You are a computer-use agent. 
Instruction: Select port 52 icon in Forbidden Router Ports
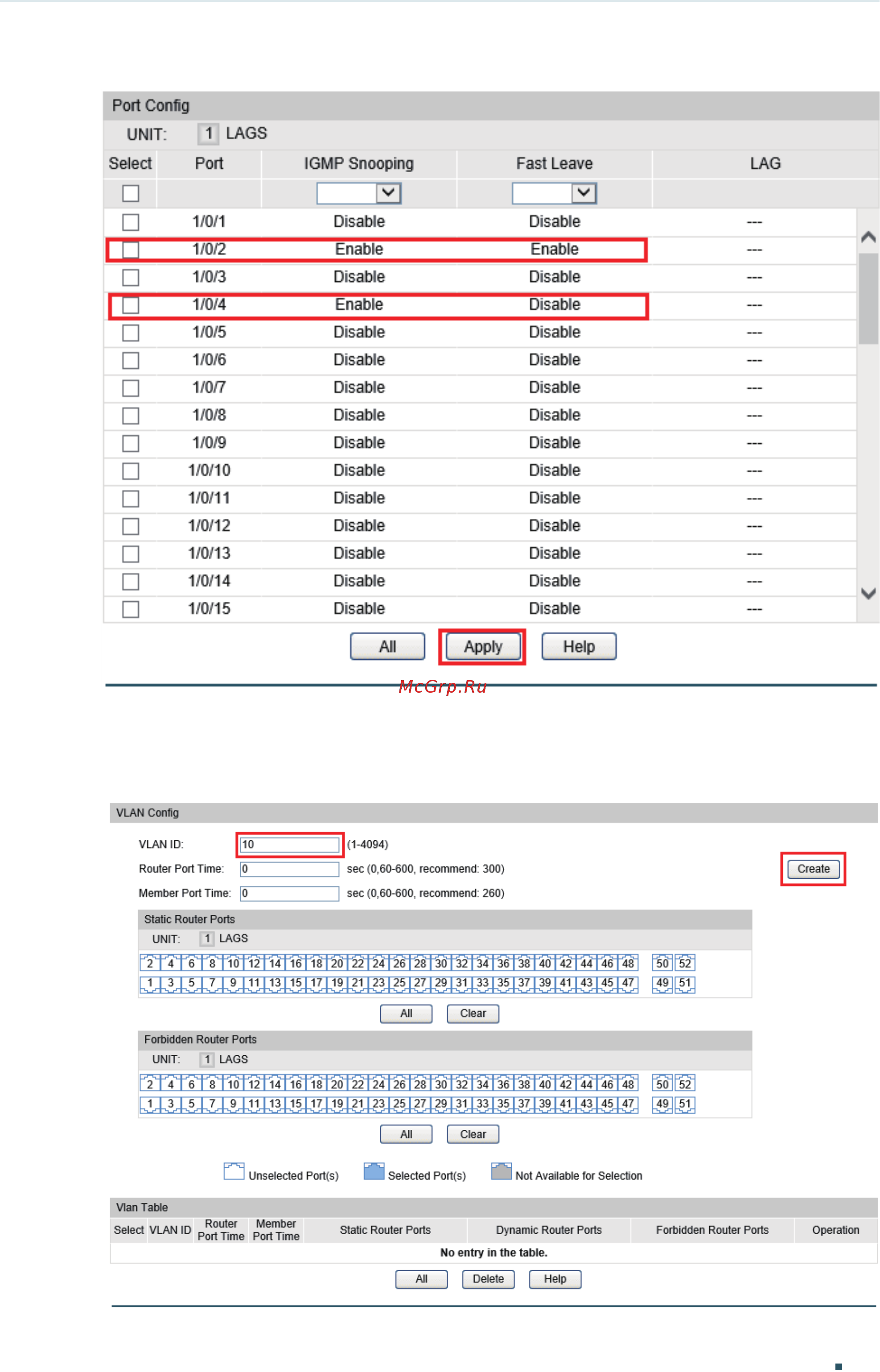[x=685, y=1084]
